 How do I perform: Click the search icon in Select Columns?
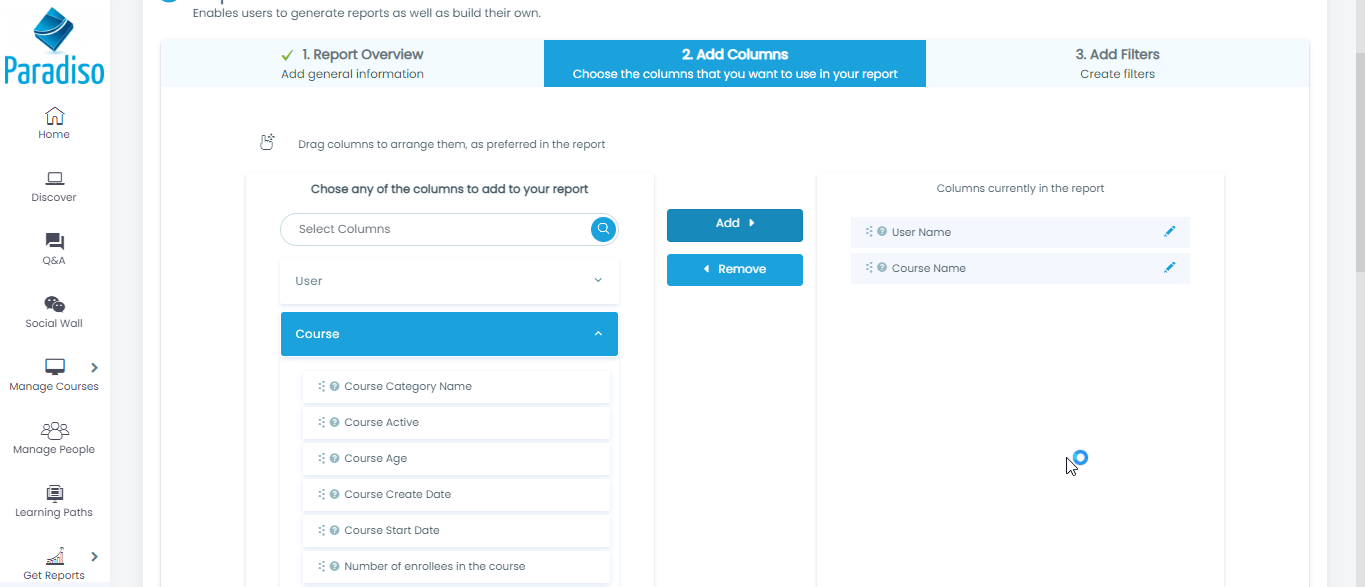pos(603,229)
